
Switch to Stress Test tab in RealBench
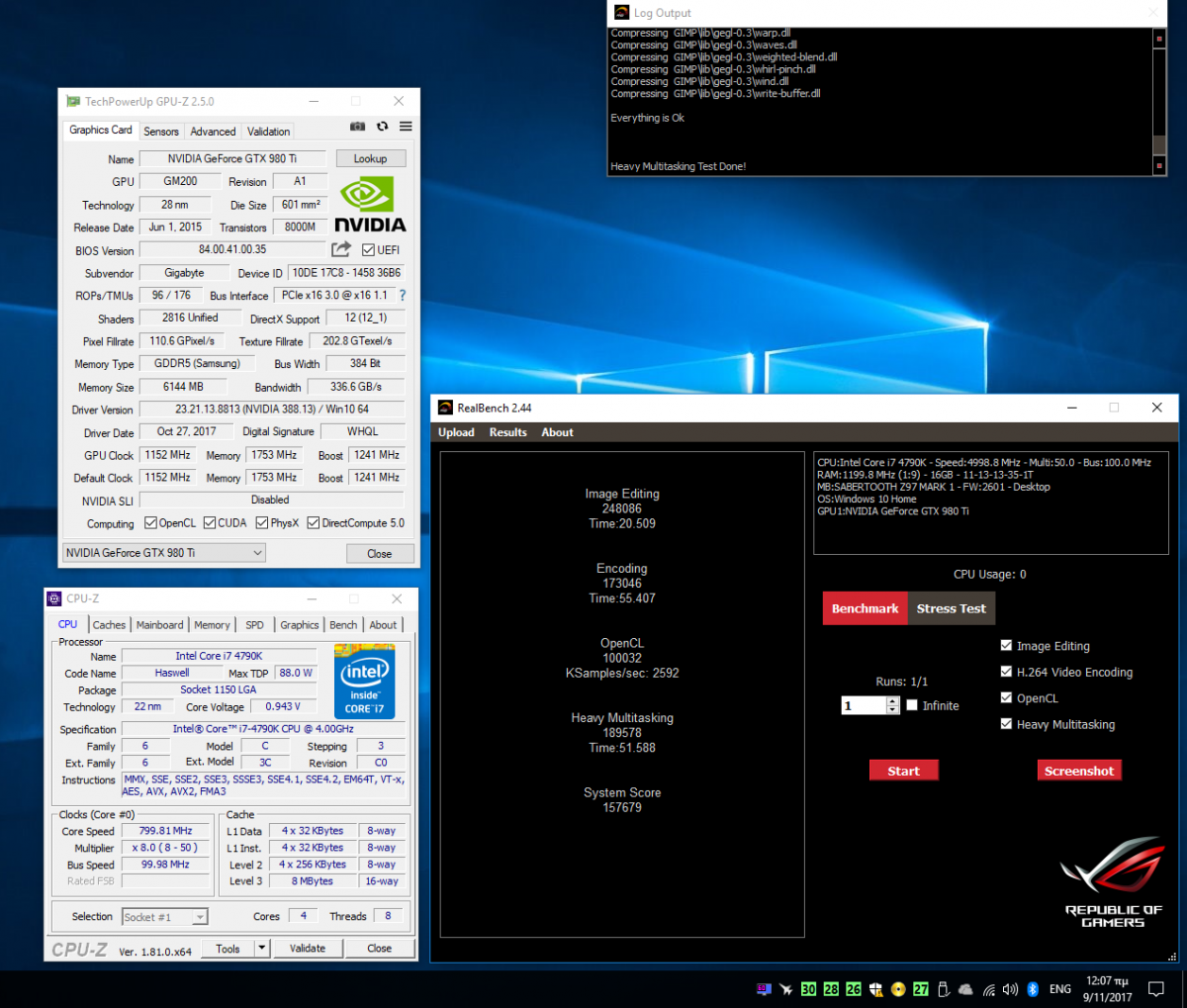click(951, 608)
